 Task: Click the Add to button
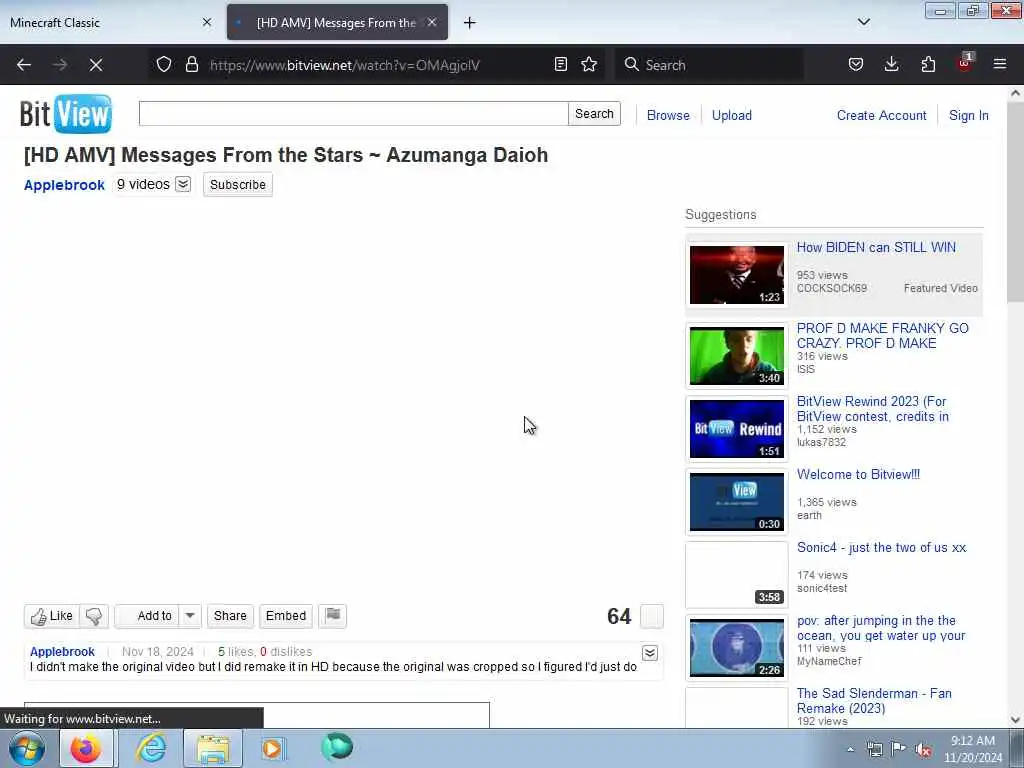147,616
